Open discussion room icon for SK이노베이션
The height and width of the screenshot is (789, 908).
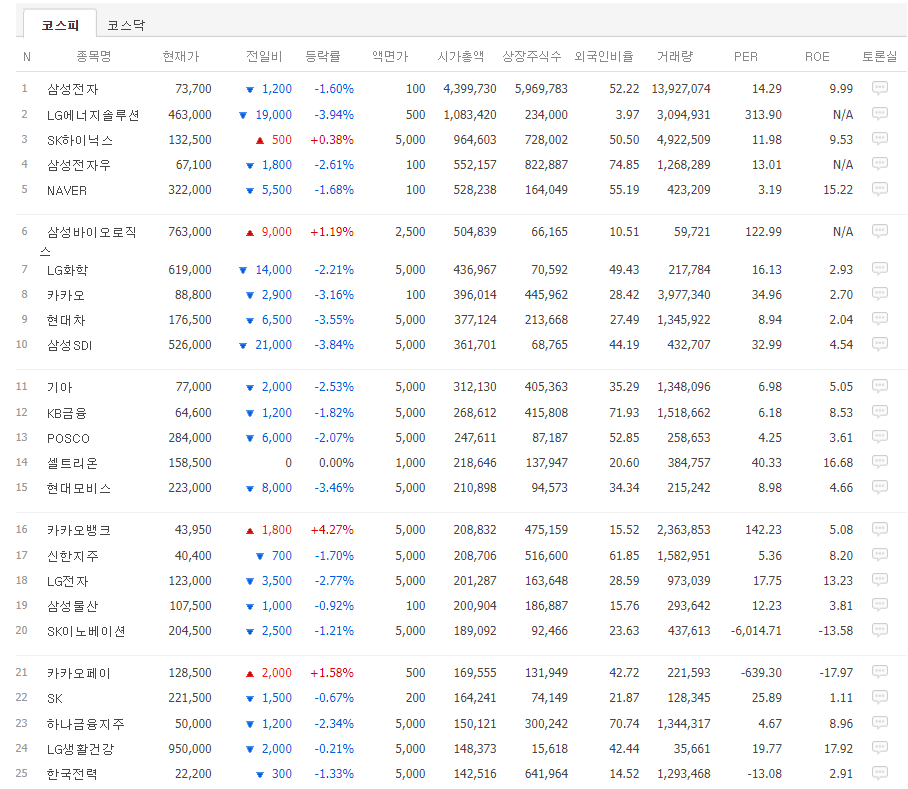point(880,630)
